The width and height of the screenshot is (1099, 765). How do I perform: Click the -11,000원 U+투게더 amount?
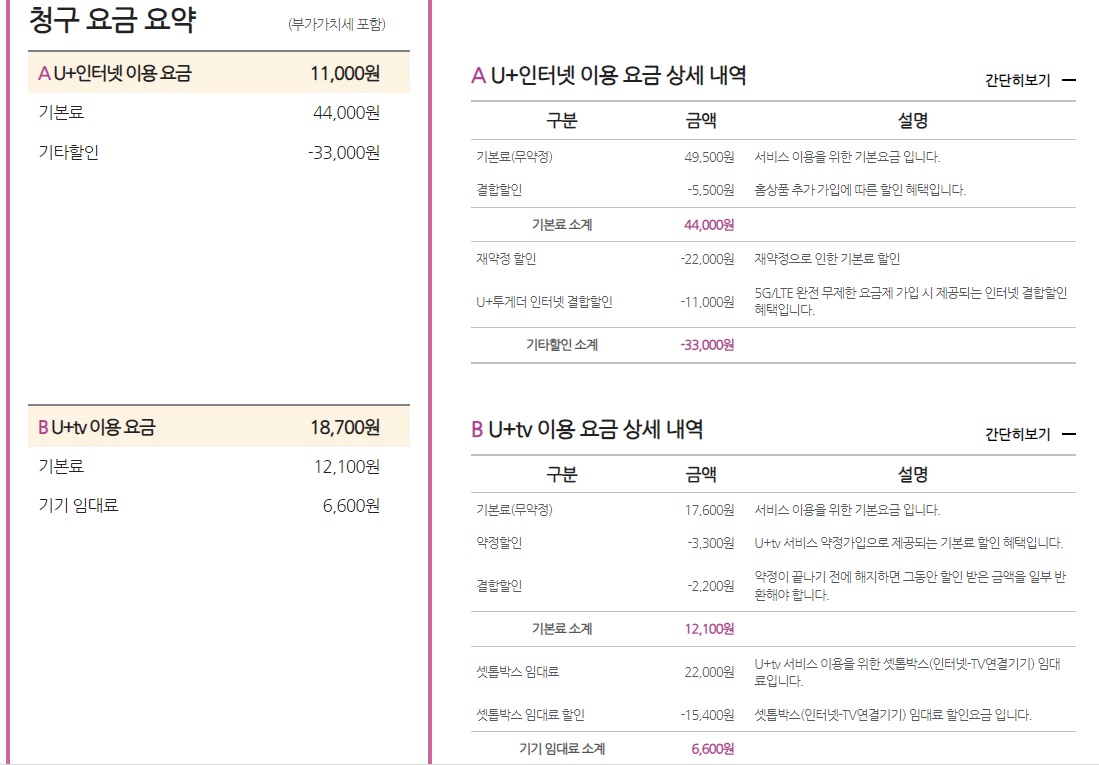(707, 302)
